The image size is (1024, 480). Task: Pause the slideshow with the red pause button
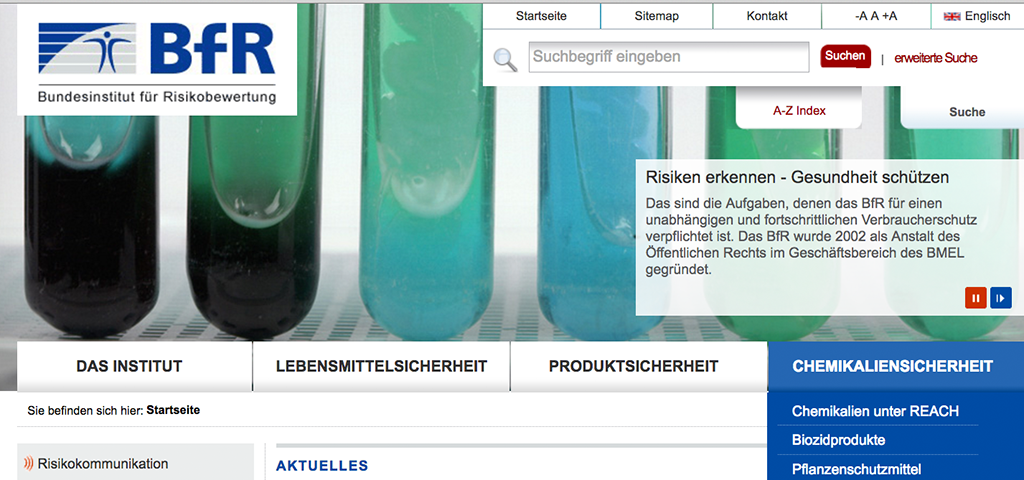(976, 298)
